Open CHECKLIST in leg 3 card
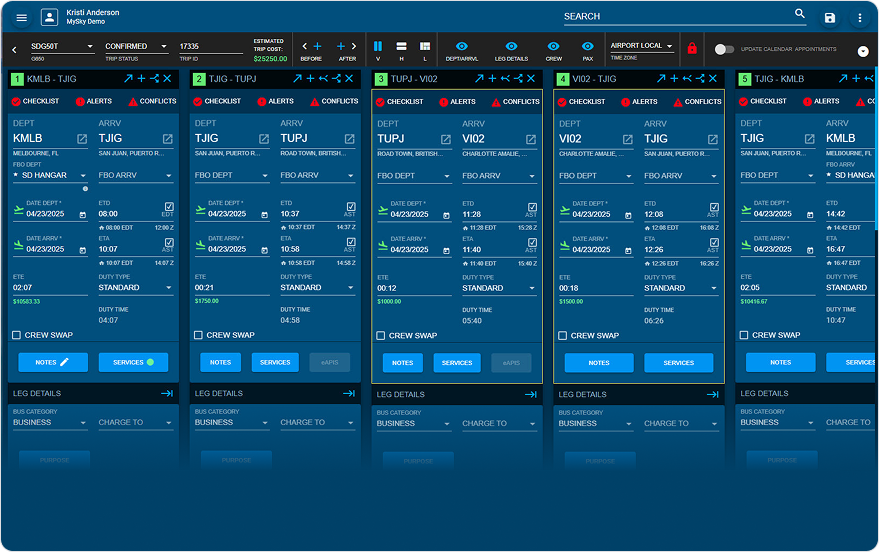 [399, 102]
